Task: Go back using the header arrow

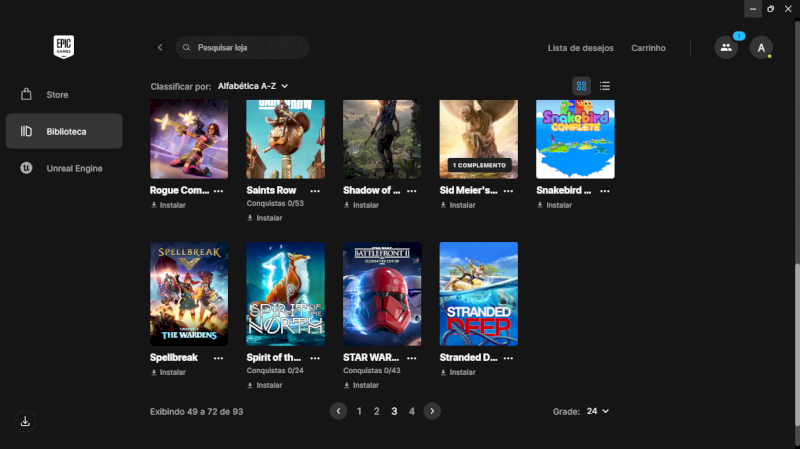Action: point(160,47)
